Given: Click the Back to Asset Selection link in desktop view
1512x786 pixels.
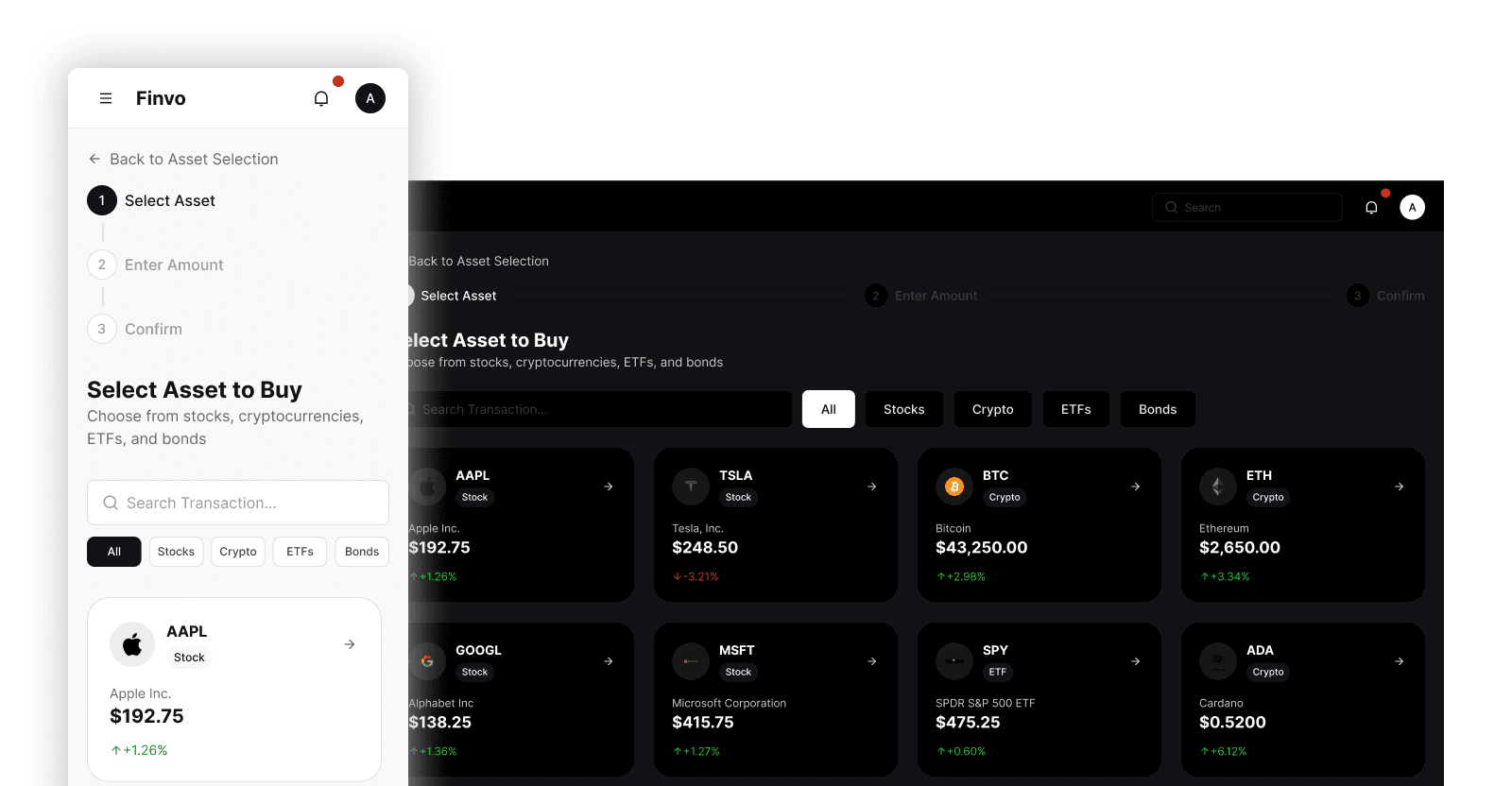Looking at the screenshot, I should [478, 261].
